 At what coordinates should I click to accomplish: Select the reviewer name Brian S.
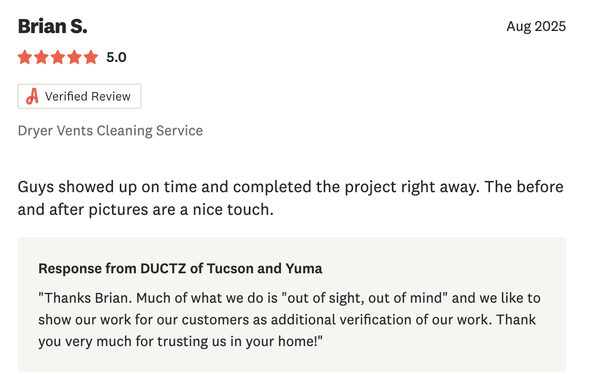52,26
